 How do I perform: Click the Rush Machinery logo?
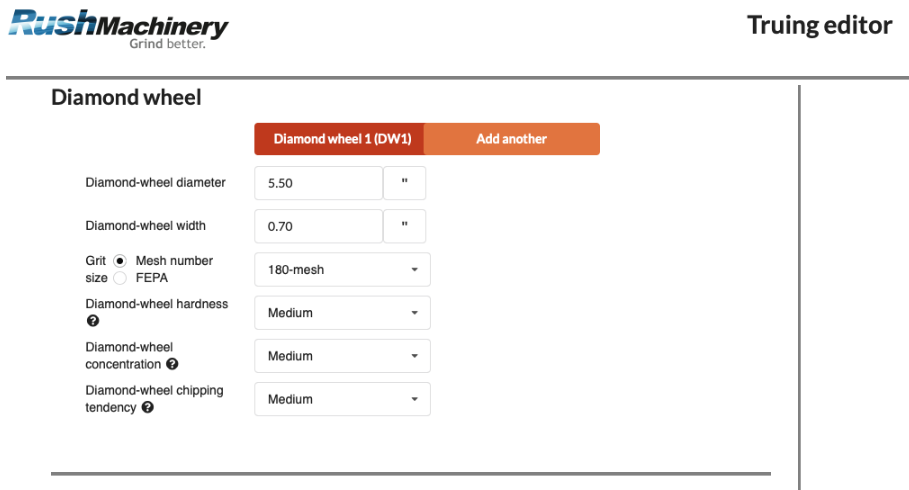point(118,27)
